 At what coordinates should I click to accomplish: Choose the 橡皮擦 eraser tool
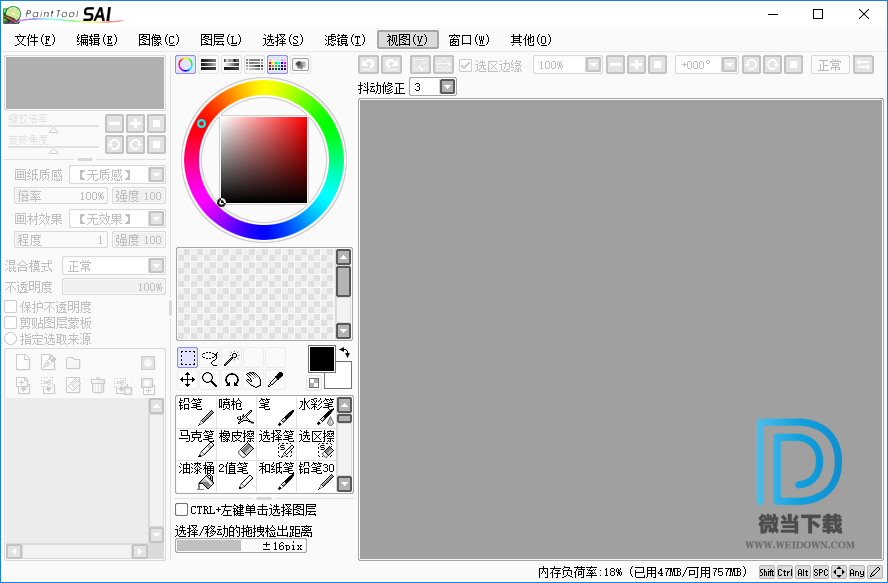click(236, 444)
